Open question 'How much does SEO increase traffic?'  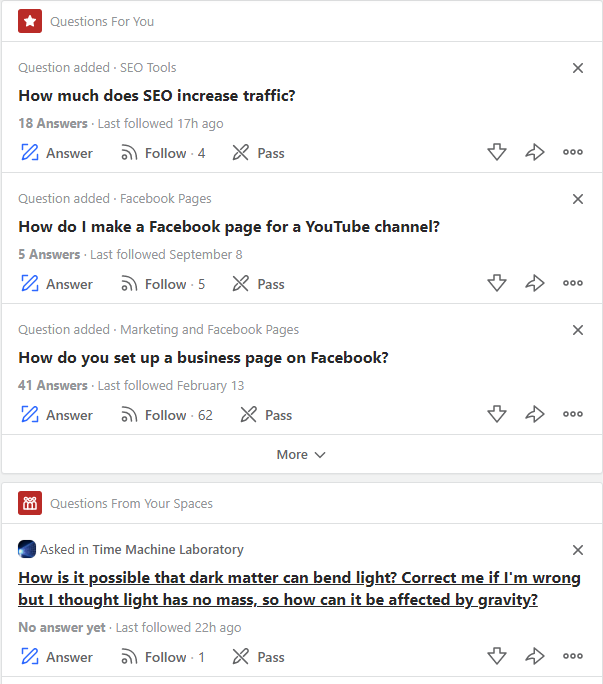click(157, 96)
